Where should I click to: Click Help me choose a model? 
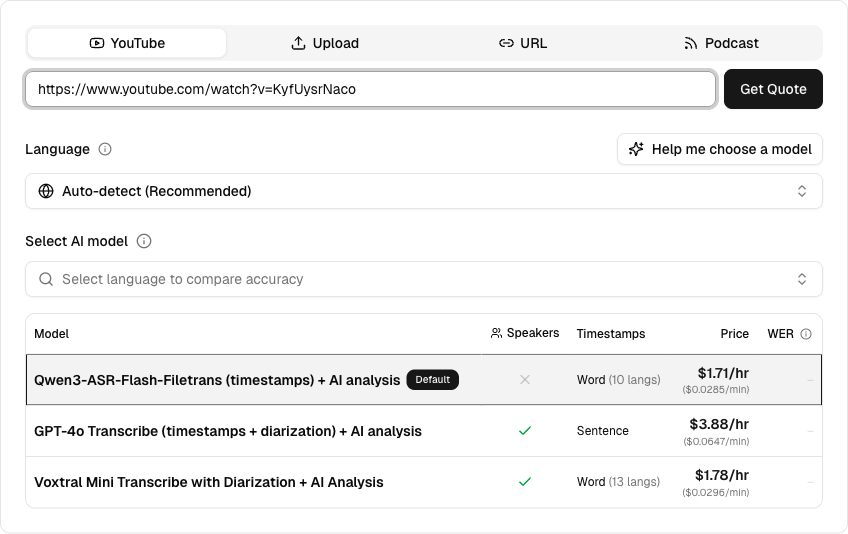(x=720, y=149)
